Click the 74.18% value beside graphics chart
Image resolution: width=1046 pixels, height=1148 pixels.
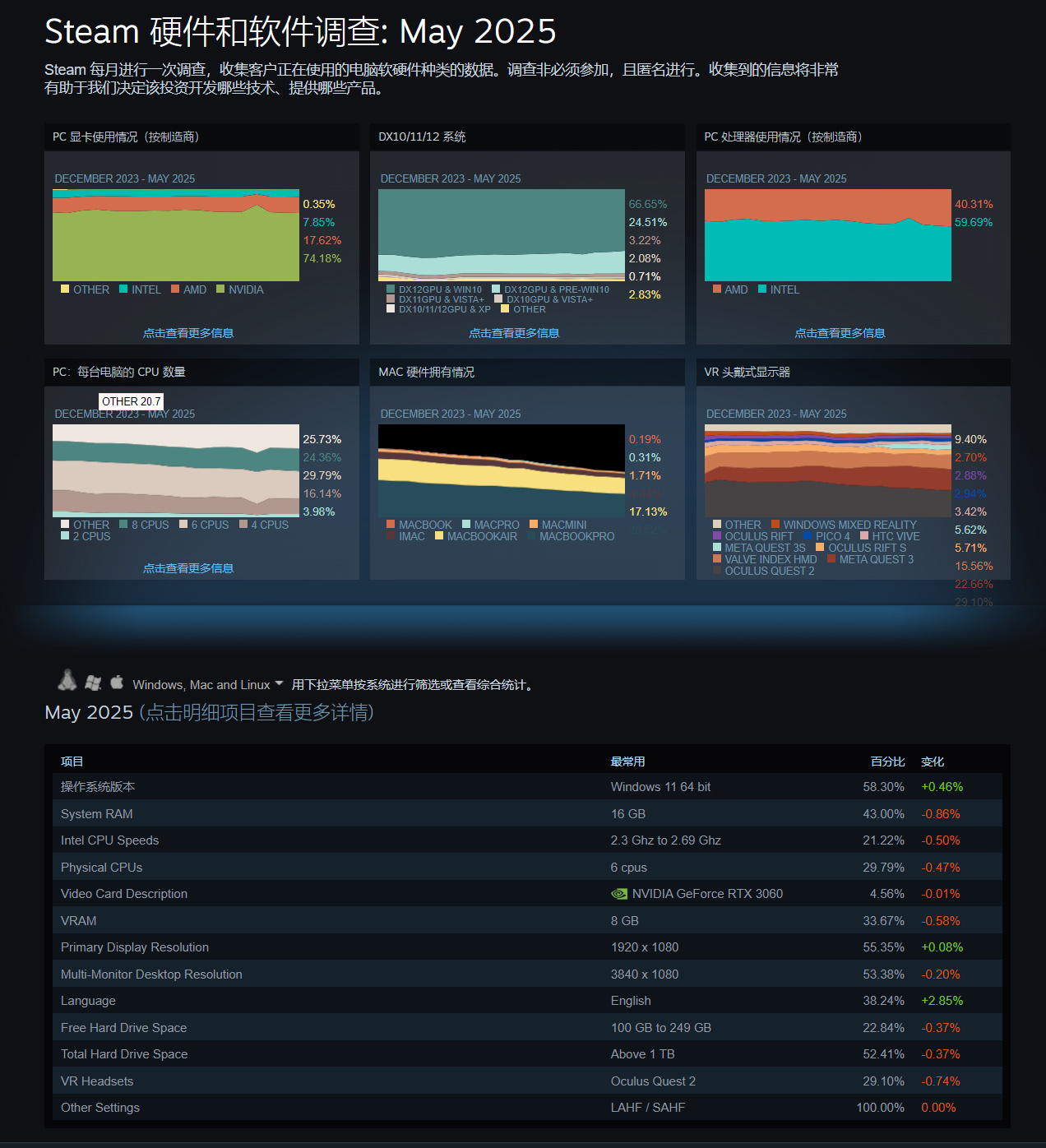pos(322,258)
